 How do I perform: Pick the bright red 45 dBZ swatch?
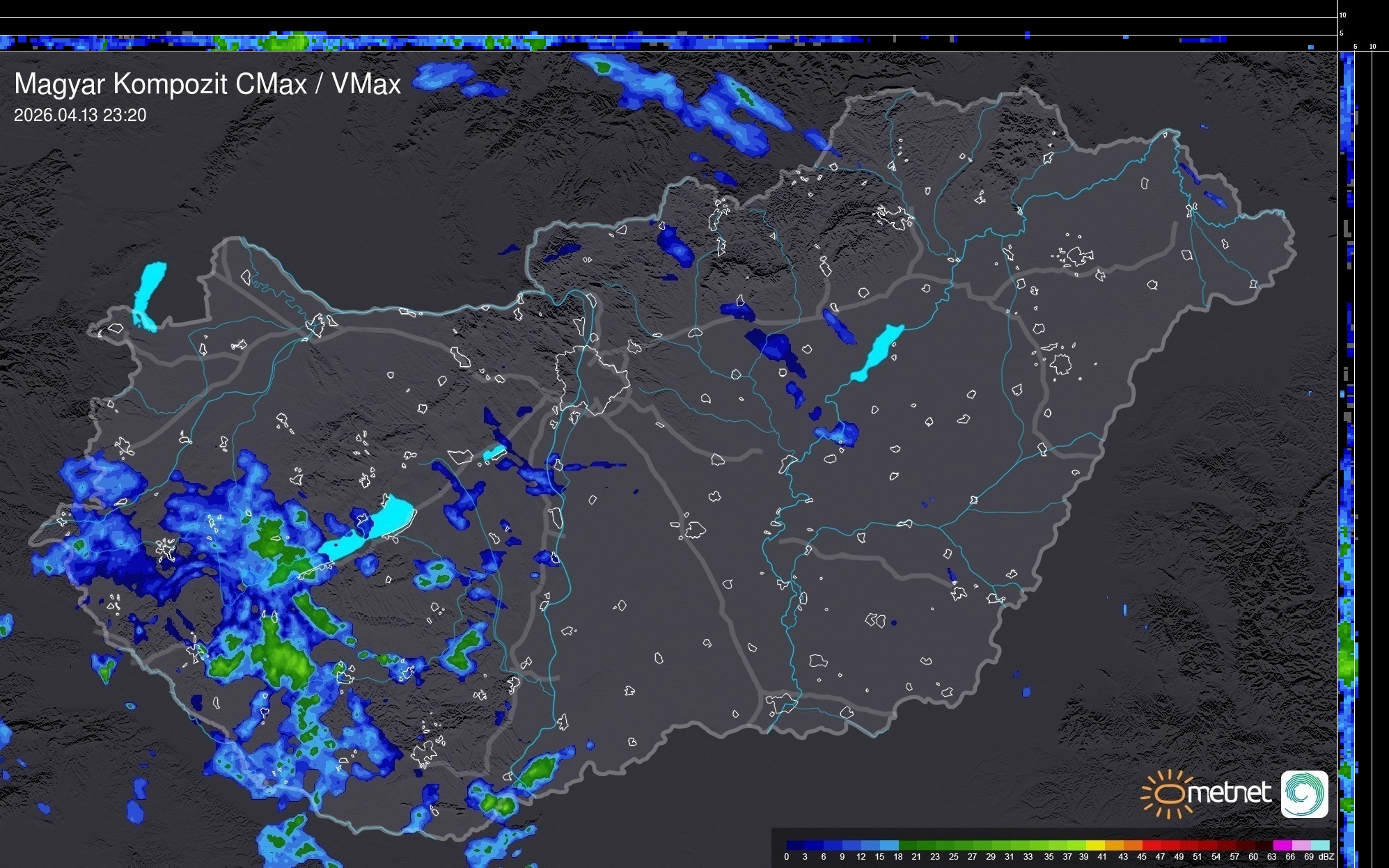(1152, 845)
